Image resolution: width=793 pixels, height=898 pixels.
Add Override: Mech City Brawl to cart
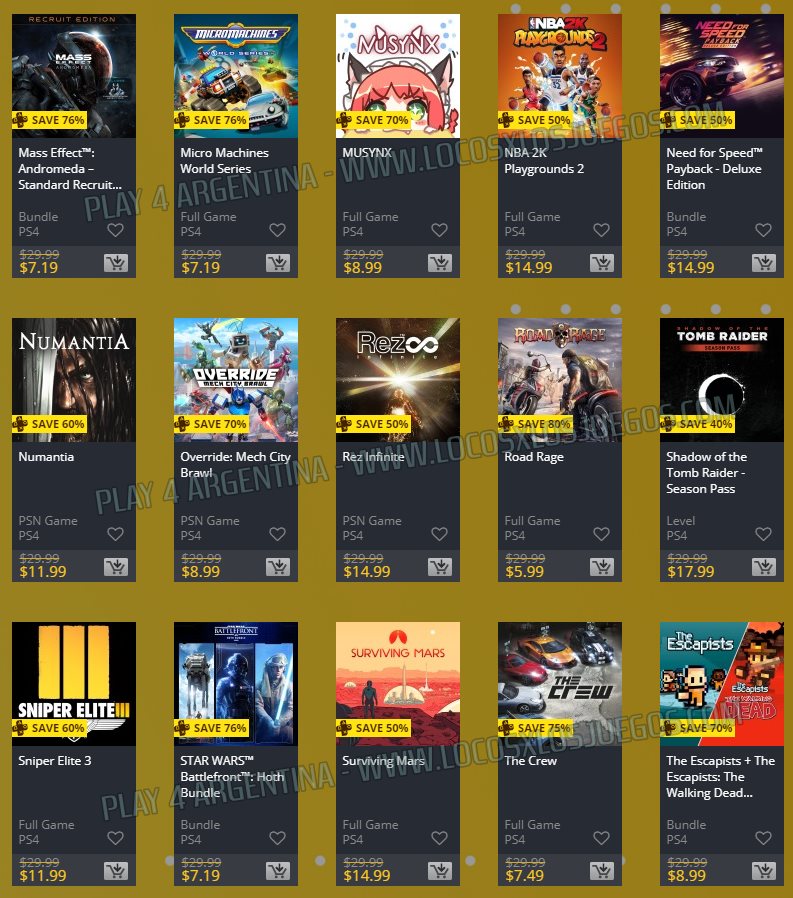tap(278, 567)
